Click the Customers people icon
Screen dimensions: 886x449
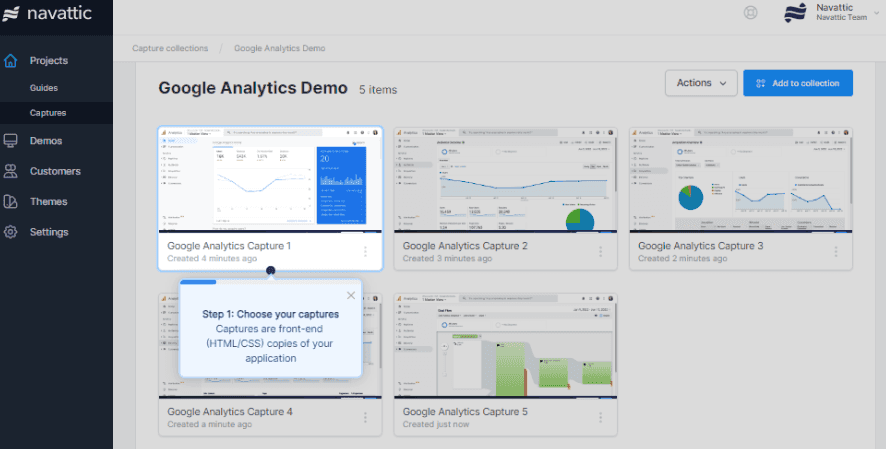pos(10,171)
